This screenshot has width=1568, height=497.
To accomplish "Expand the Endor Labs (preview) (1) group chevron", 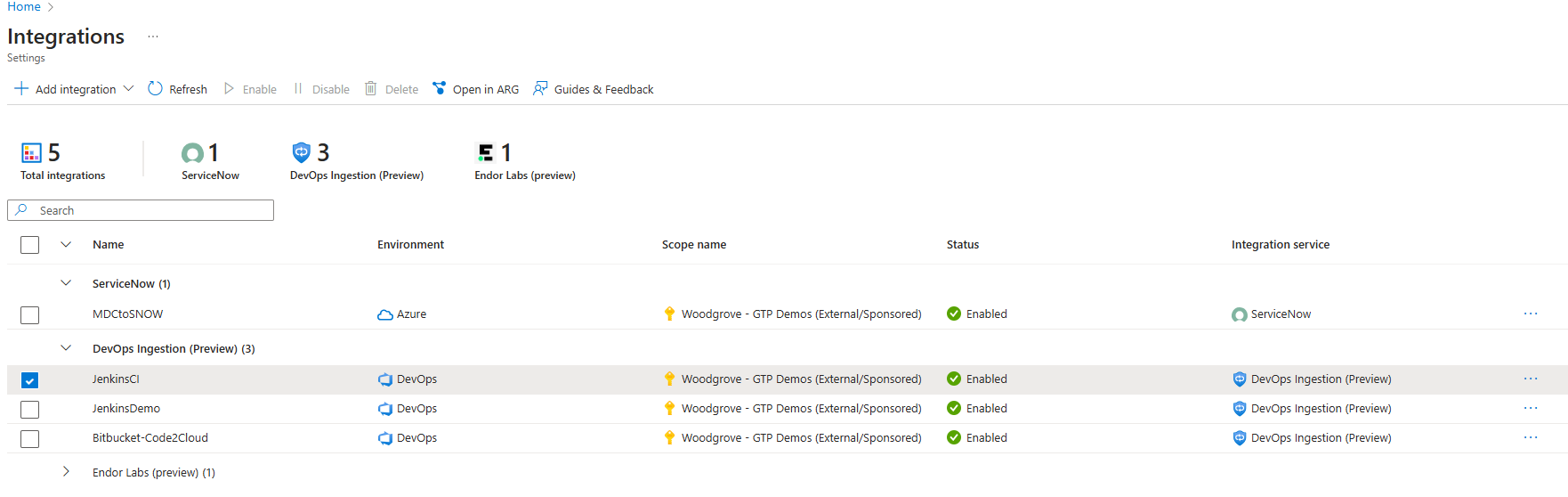I will 66,472.
